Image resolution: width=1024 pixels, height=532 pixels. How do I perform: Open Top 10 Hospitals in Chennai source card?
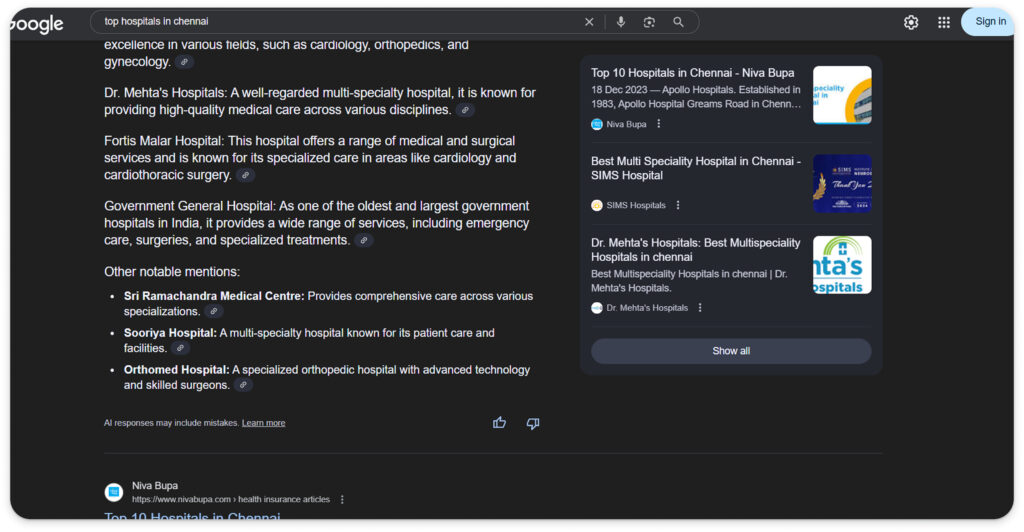point(695,73)
